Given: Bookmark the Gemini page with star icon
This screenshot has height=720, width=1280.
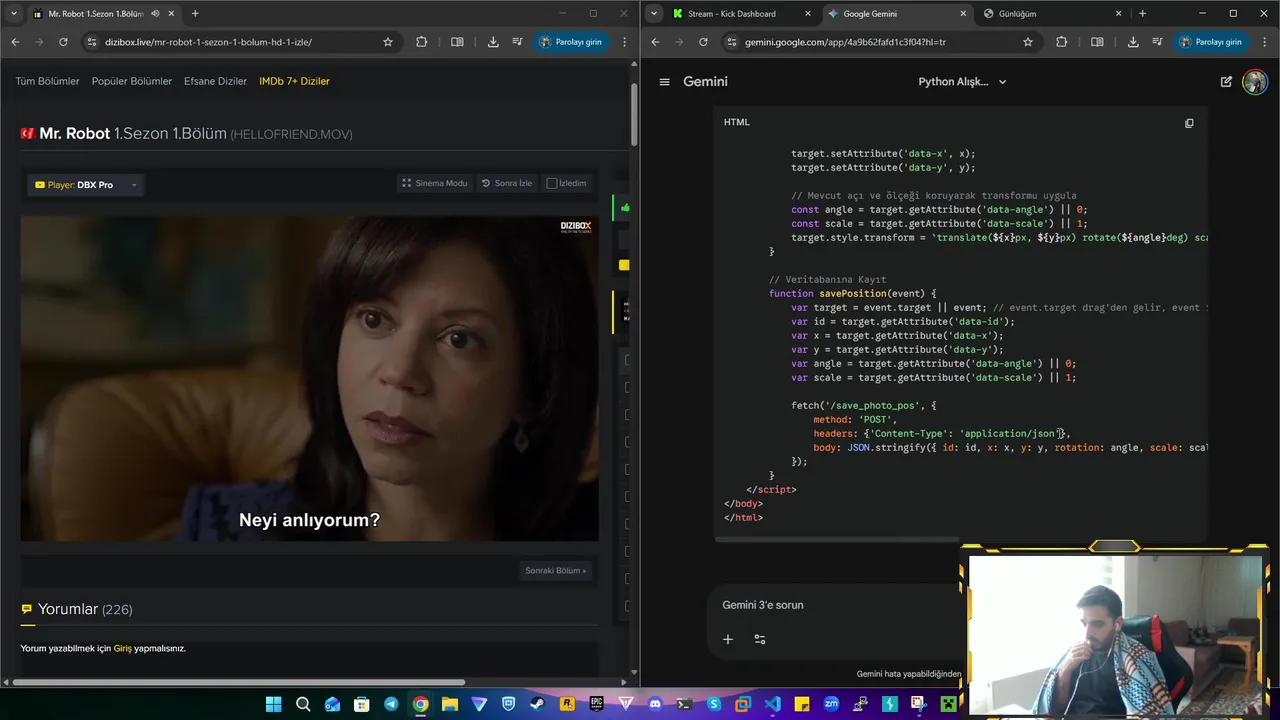Looking at the screenshot, I should pos(1028,42).
